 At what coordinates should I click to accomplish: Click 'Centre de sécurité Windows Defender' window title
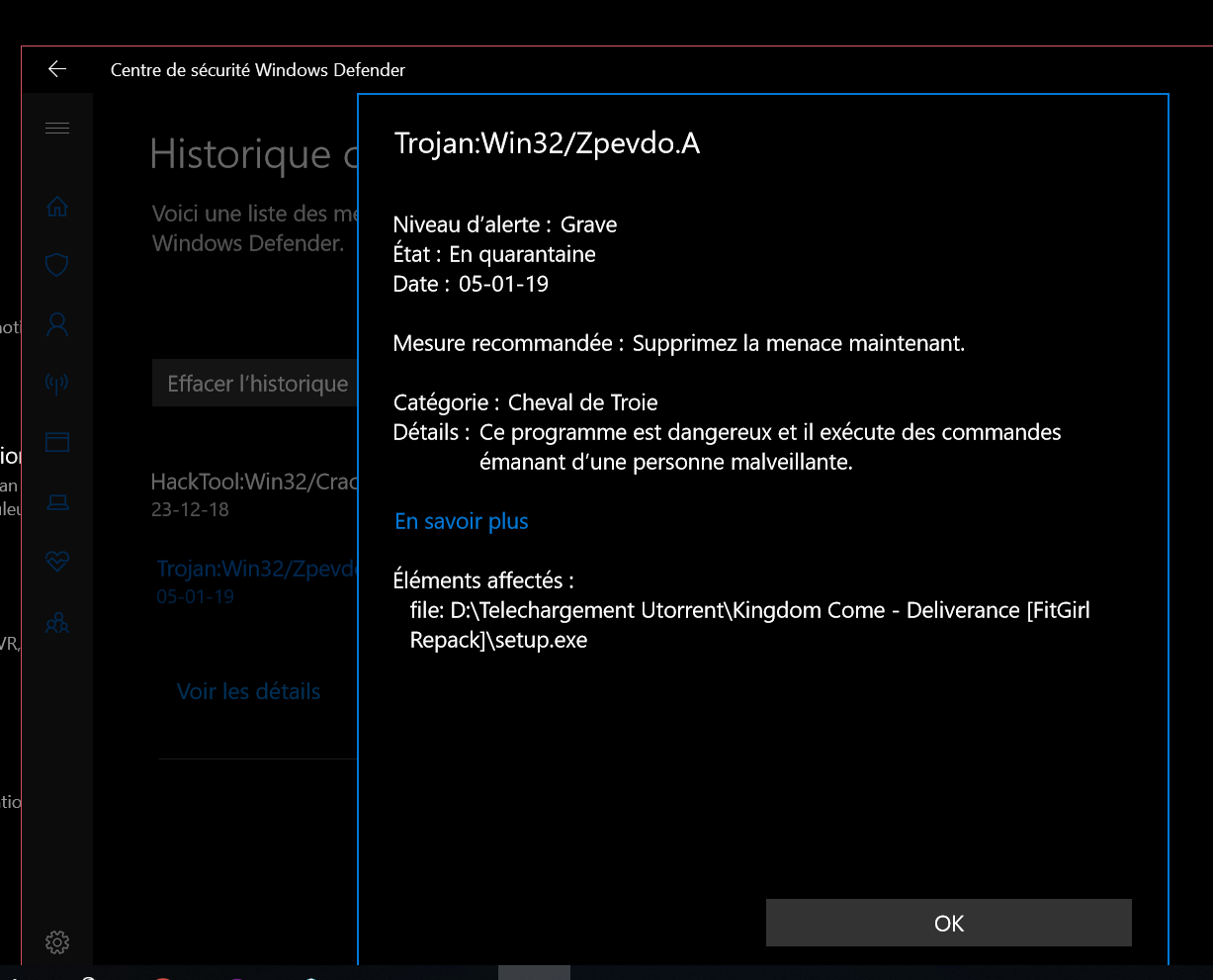point(258,69)
